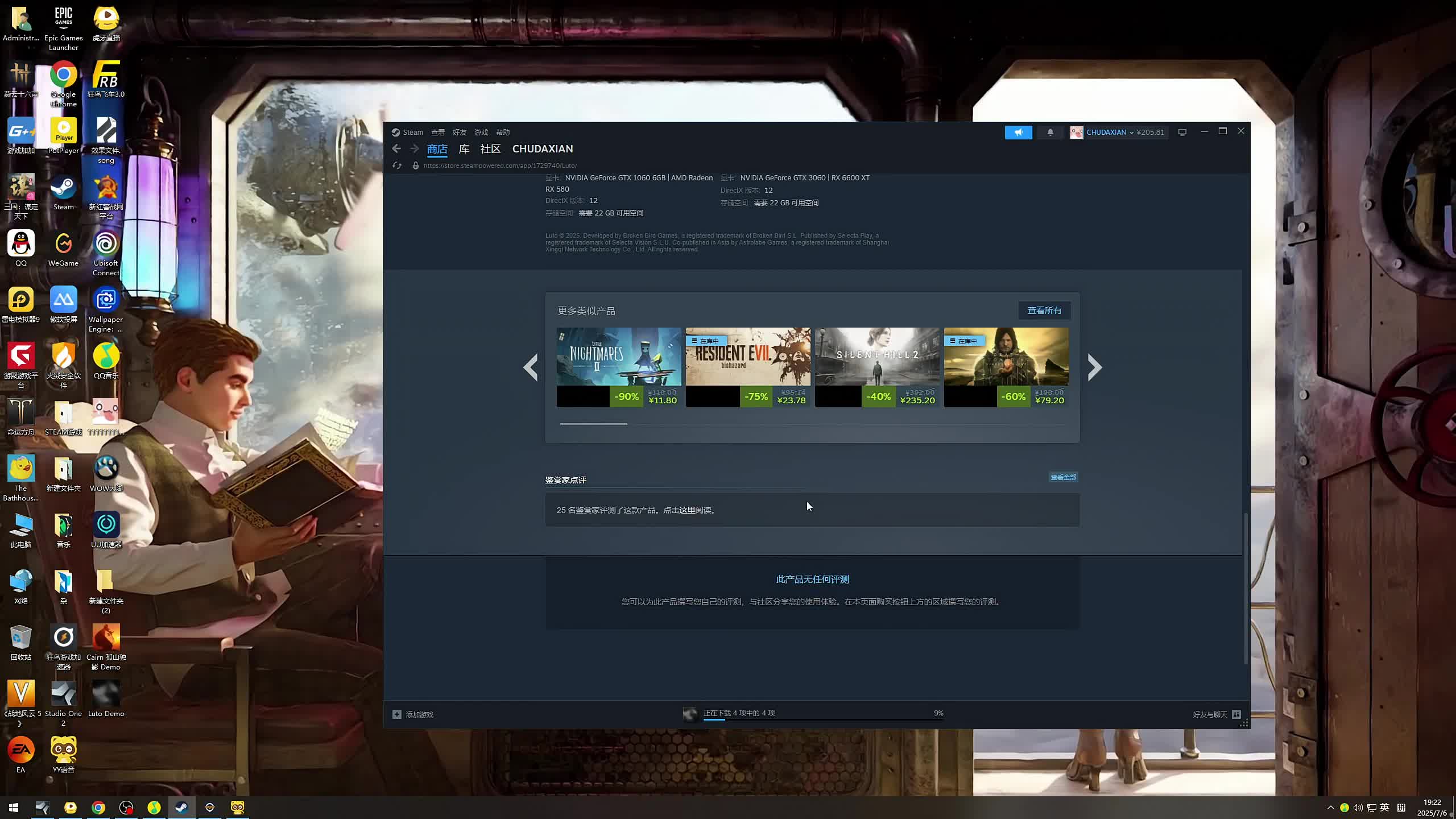Open the Steam desktop shortcut
This screenshot has height=819, width=1456.
click(x=63, y=193)
